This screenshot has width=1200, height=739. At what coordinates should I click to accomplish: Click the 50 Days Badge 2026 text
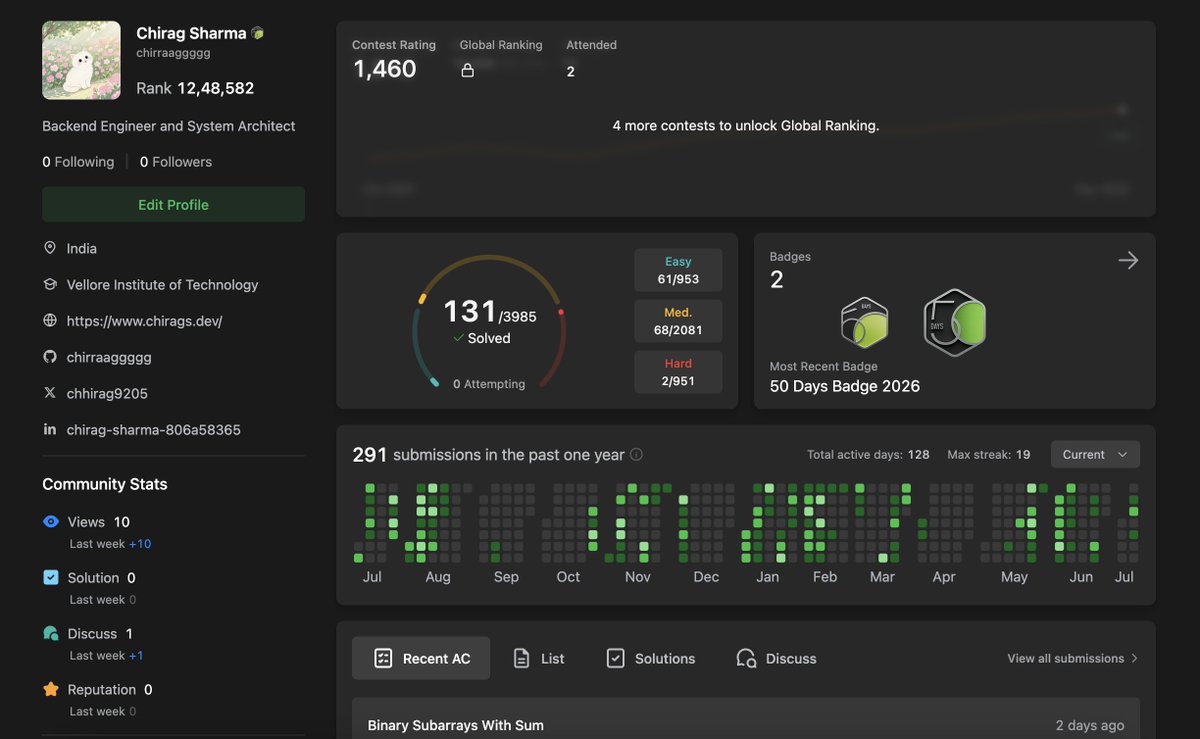click(x=845, y=385)
